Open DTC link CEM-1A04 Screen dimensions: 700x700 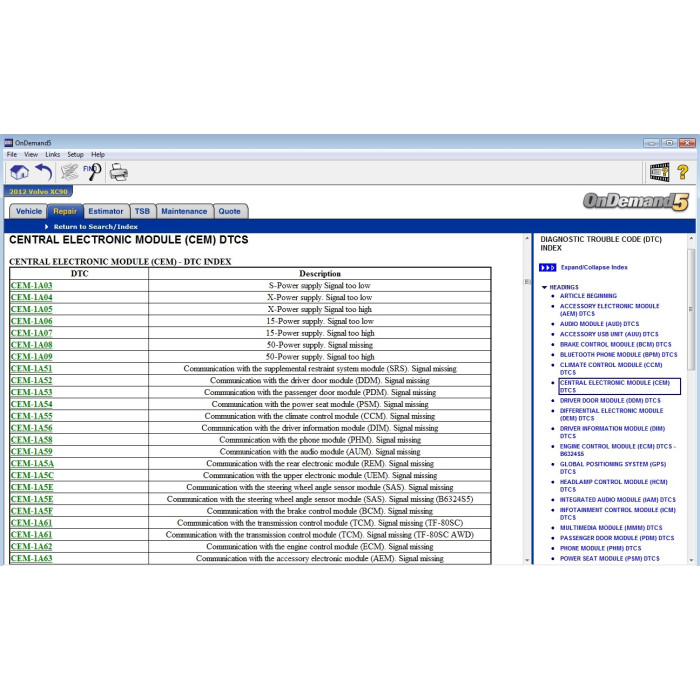click(31, 297)
